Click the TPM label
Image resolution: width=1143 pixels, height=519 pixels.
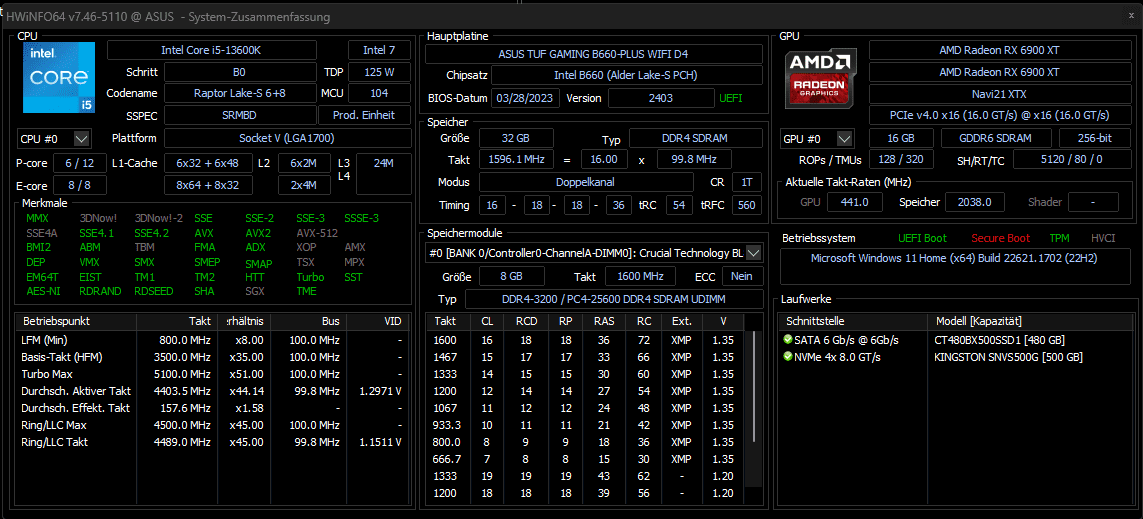tap(1059, 238)
